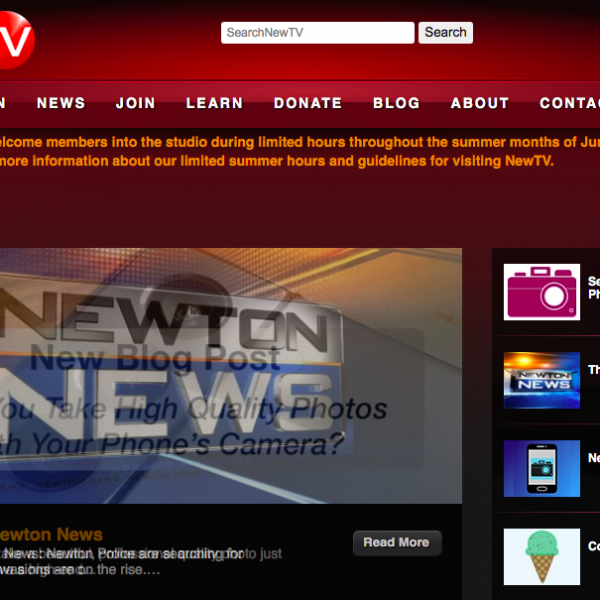Select the smartphone camera icon item
600x600 pixels.
click(541, 468)
